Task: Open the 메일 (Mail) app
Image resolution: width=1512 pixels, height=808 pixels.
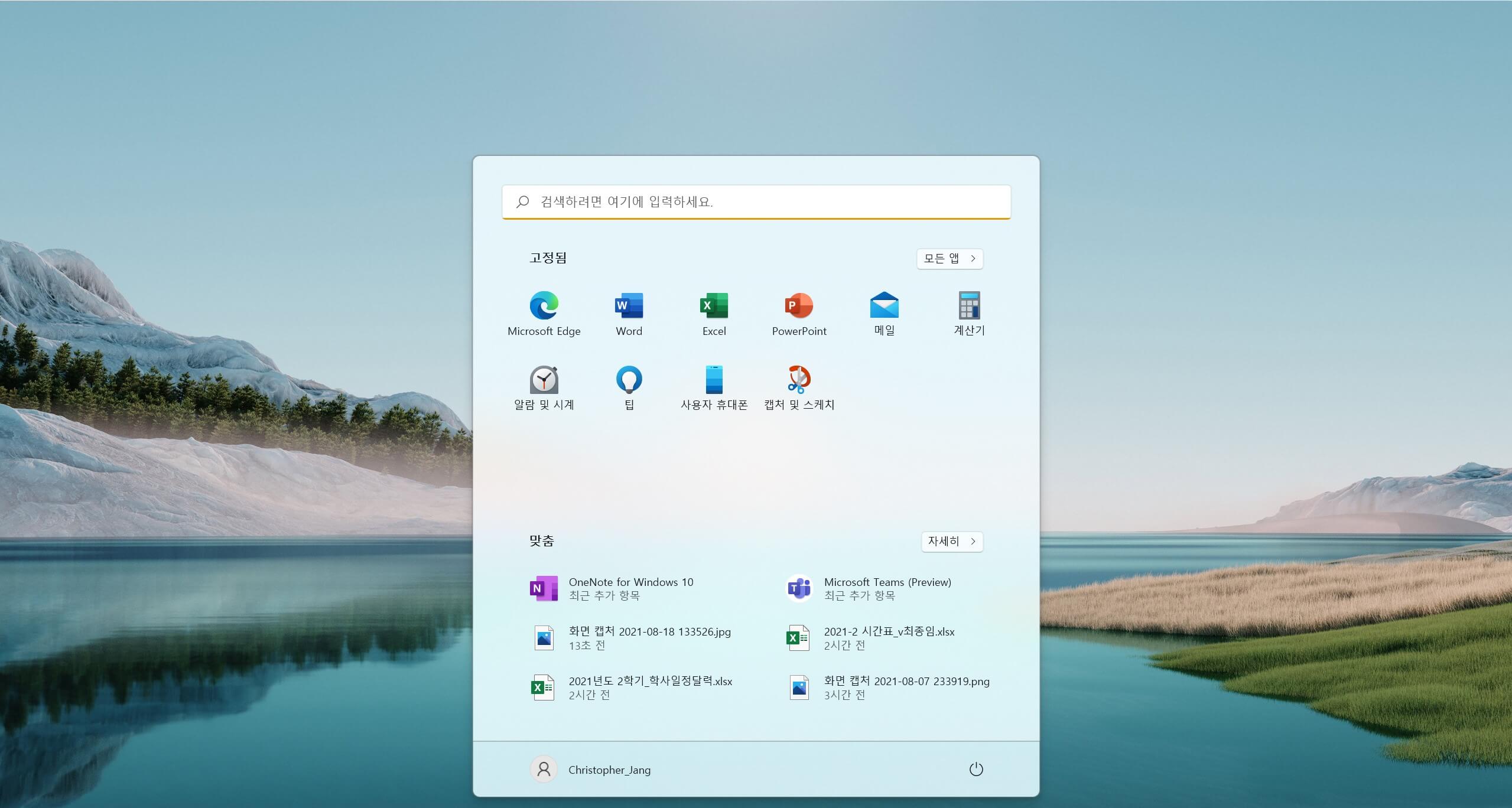Action: coord(884,314)
